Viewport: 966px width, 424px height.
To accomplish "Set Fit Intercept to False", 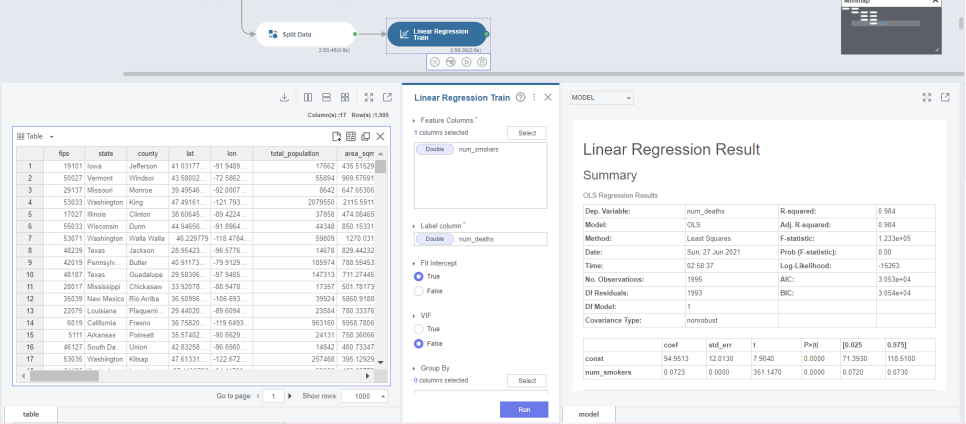I will point(419,291).
